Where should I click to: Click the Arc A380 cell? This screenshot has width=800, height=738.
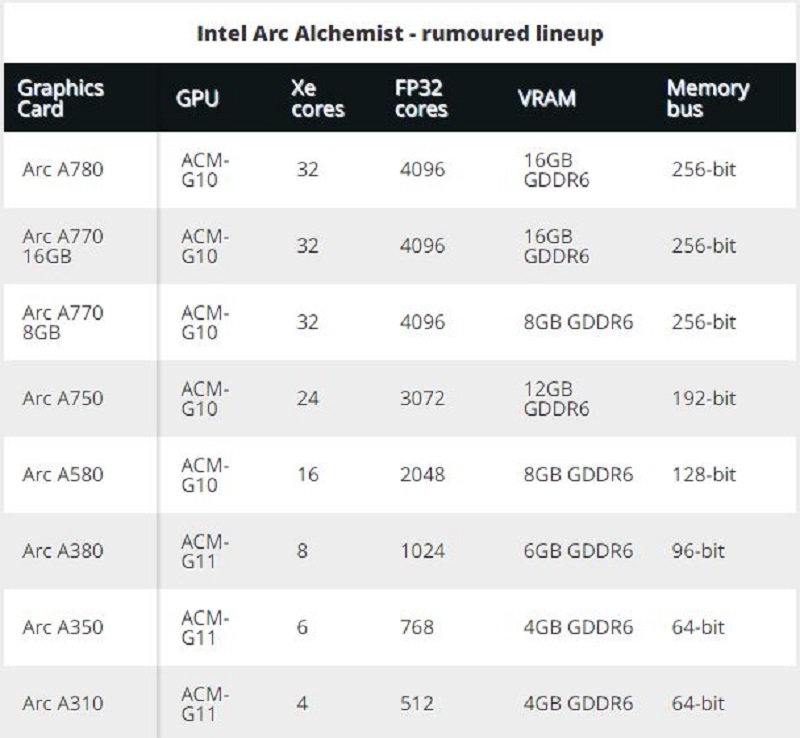pyautogui.click(x=62, y=551)
